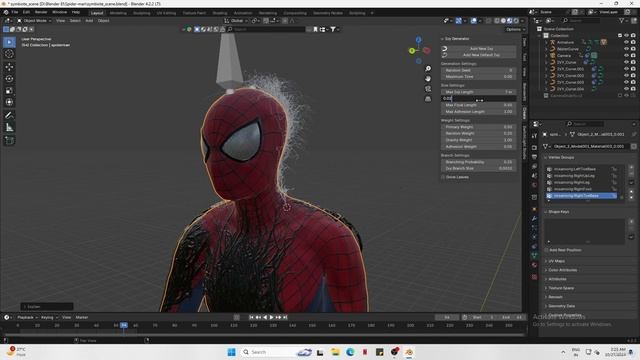Expand the Remesh panel

[x=555, y=297]
